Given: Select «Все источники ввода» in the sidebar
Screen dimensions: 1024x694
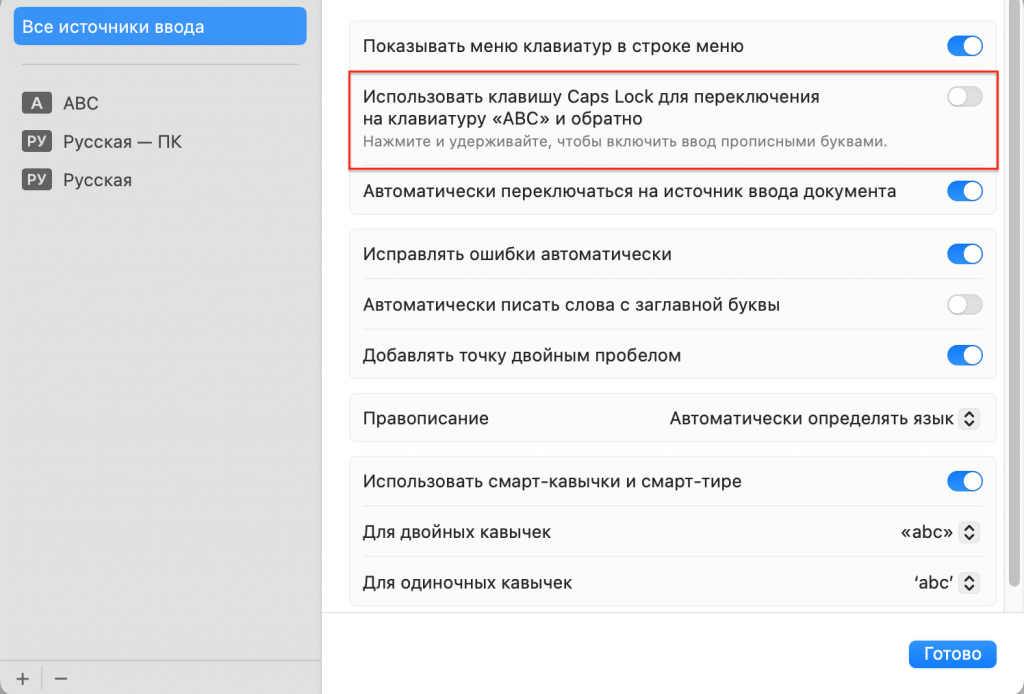Looking at the screenshot, I should (x=159, y=26).
